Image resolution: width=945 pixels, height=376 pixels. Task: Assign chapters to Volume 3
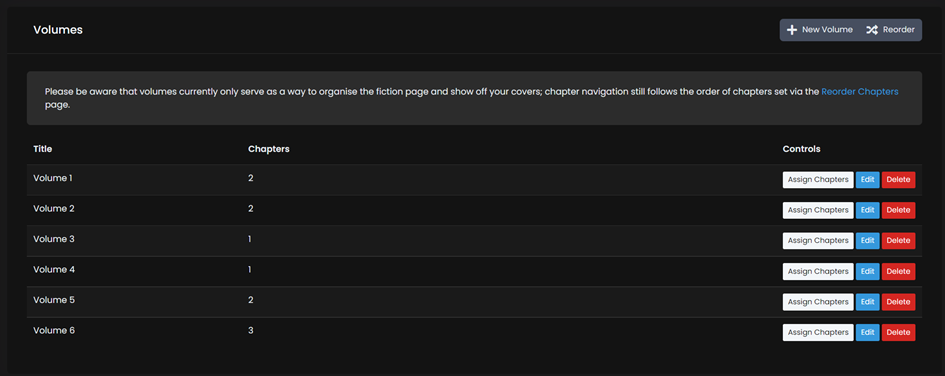coord(818,240)
